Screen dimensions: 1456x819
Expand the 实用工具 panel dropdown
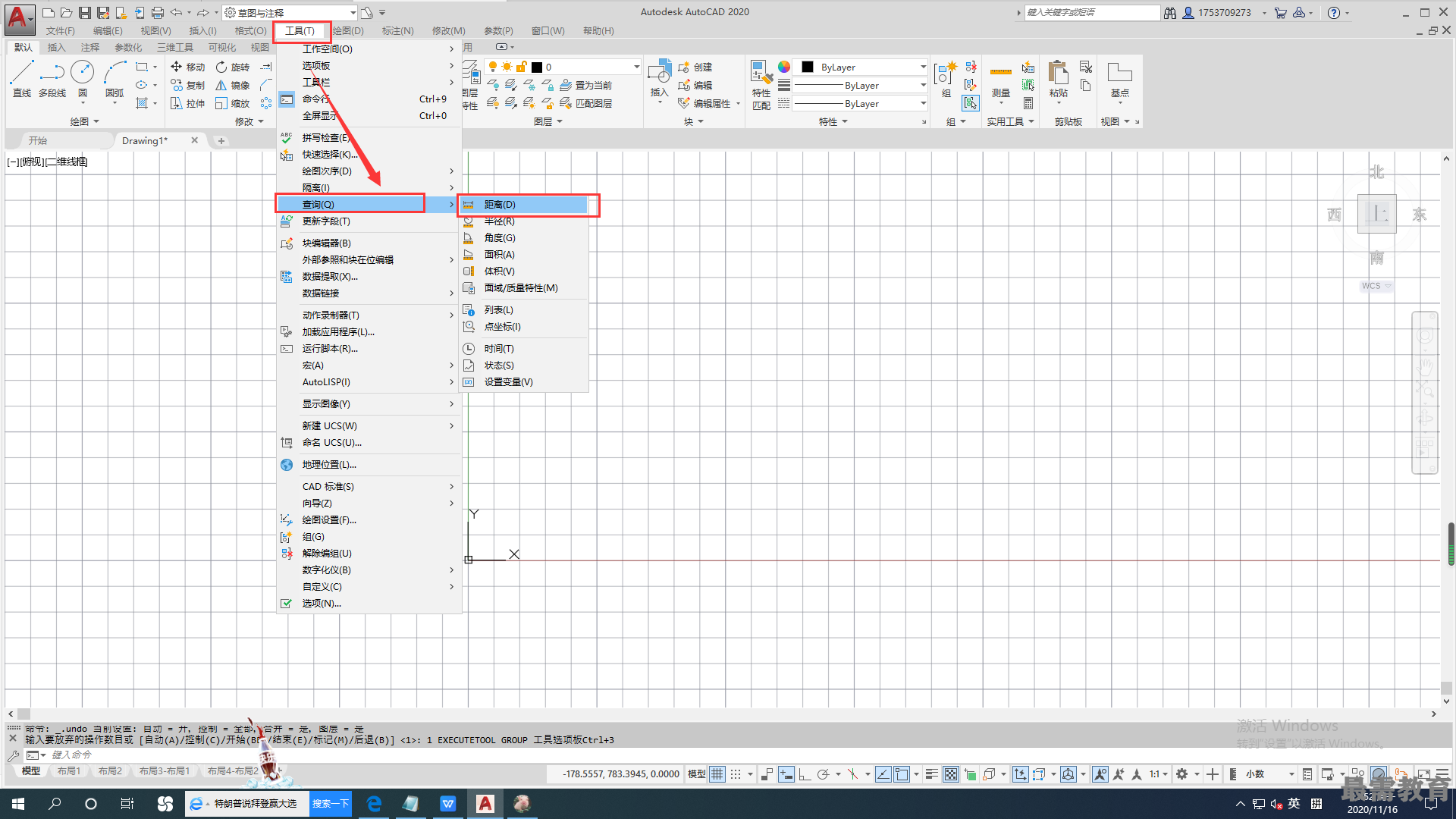[1010, 121]
